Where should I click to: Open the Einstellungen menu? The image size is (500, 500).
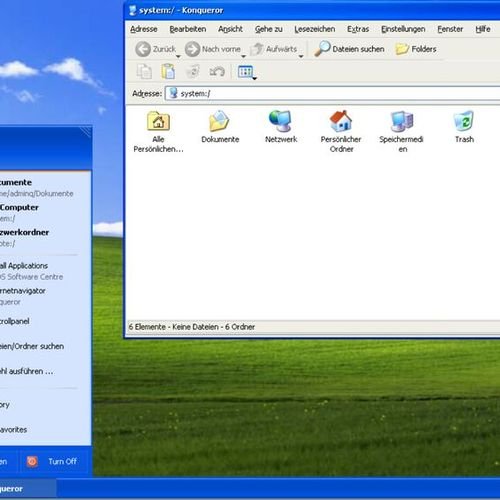pyautogui.click(x=403, y=29)
